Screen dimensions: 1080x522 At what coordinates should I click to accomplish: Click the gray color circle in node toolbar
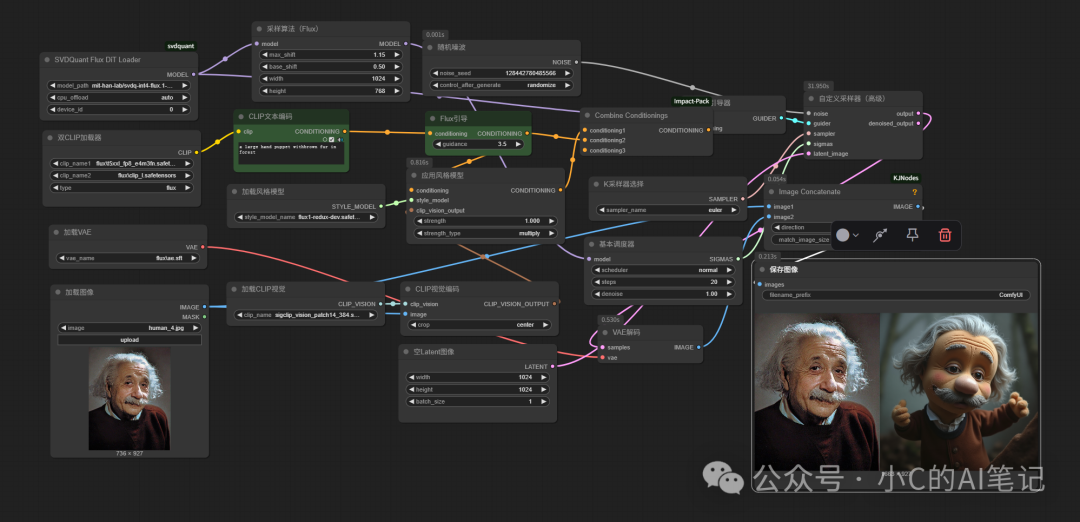click(842, 236)
